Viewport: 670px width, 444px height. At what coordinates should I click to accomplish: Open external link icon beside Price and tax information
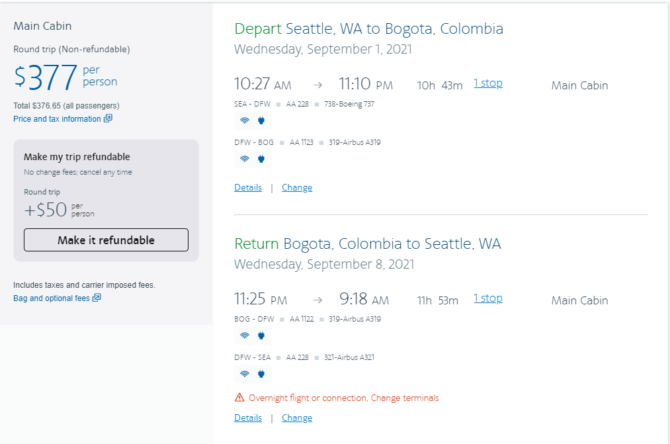click(108, 118)
